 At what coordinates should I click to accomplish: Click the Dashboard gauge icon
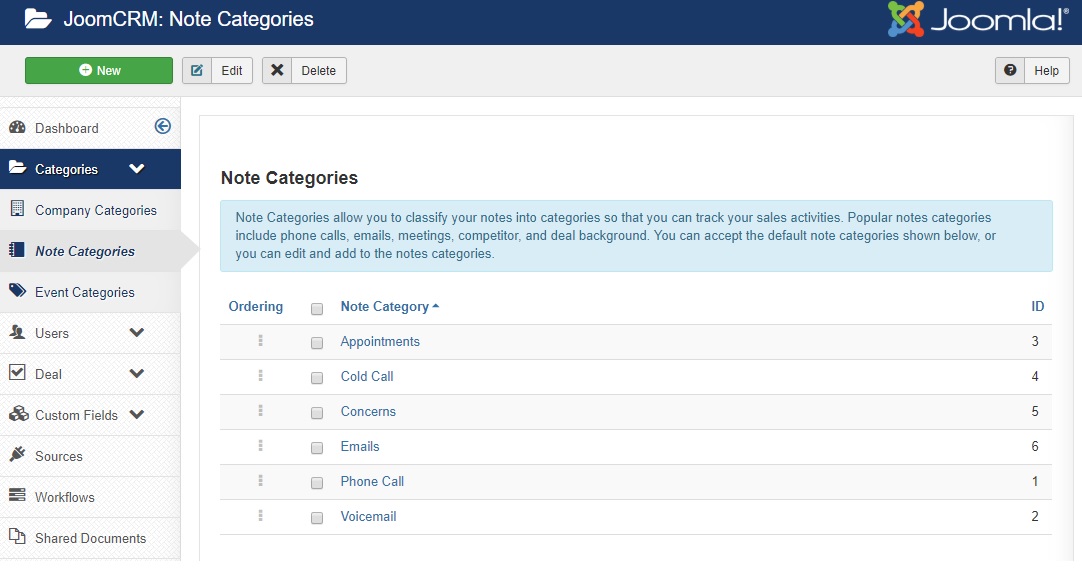click(17, 128)
